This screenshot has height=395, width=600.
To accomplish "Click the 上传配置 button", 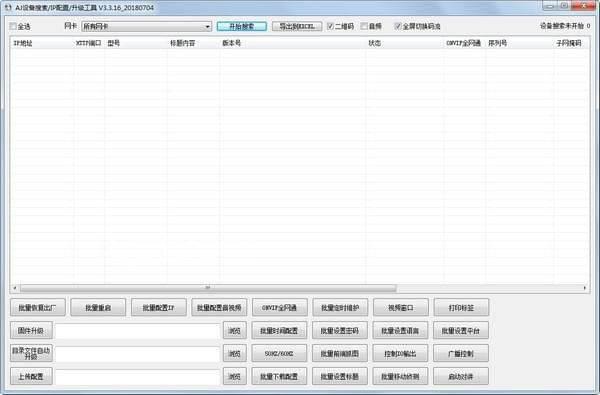I will pyautogui.click(x=31, y=376).
